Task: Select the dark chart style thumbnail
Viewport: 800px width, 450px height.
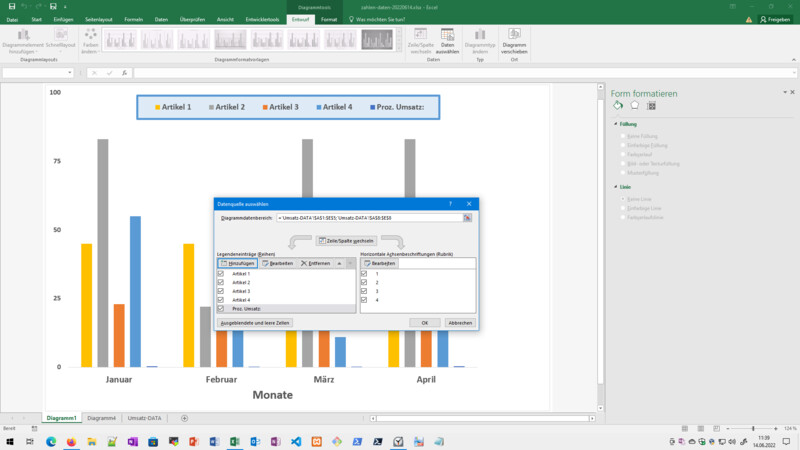Action: 377,39
